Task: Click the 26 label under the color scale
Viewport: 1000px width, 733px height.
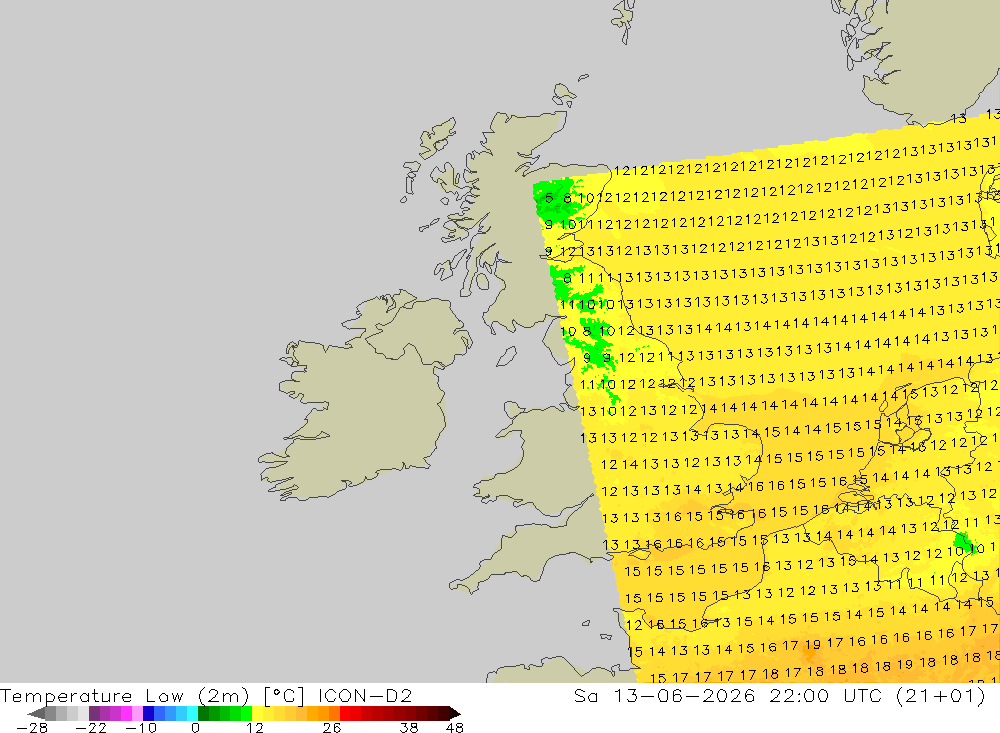Action: [332, 728]
